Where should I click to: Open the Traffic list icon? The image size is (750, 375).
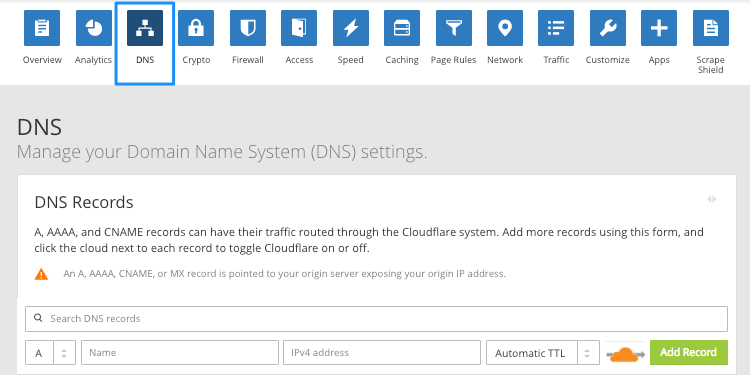tap(556, 28)
